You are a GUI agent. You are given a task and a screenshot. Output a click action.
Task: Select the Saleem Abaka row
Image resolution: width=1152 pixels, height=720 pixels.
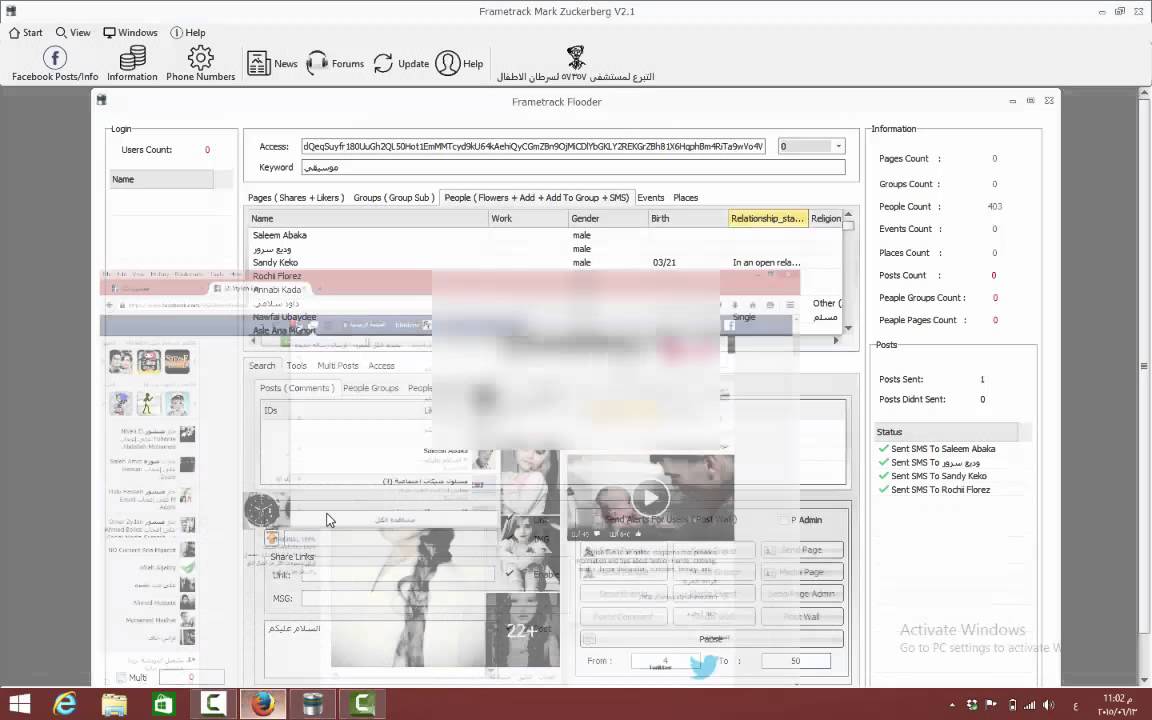(x=544, y=235)
